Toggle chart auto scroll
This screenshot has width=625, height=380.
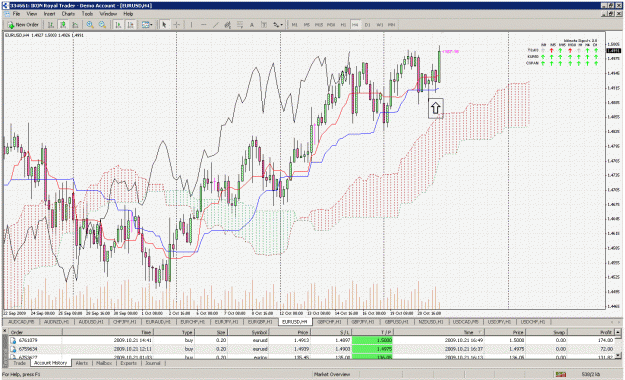118,25
